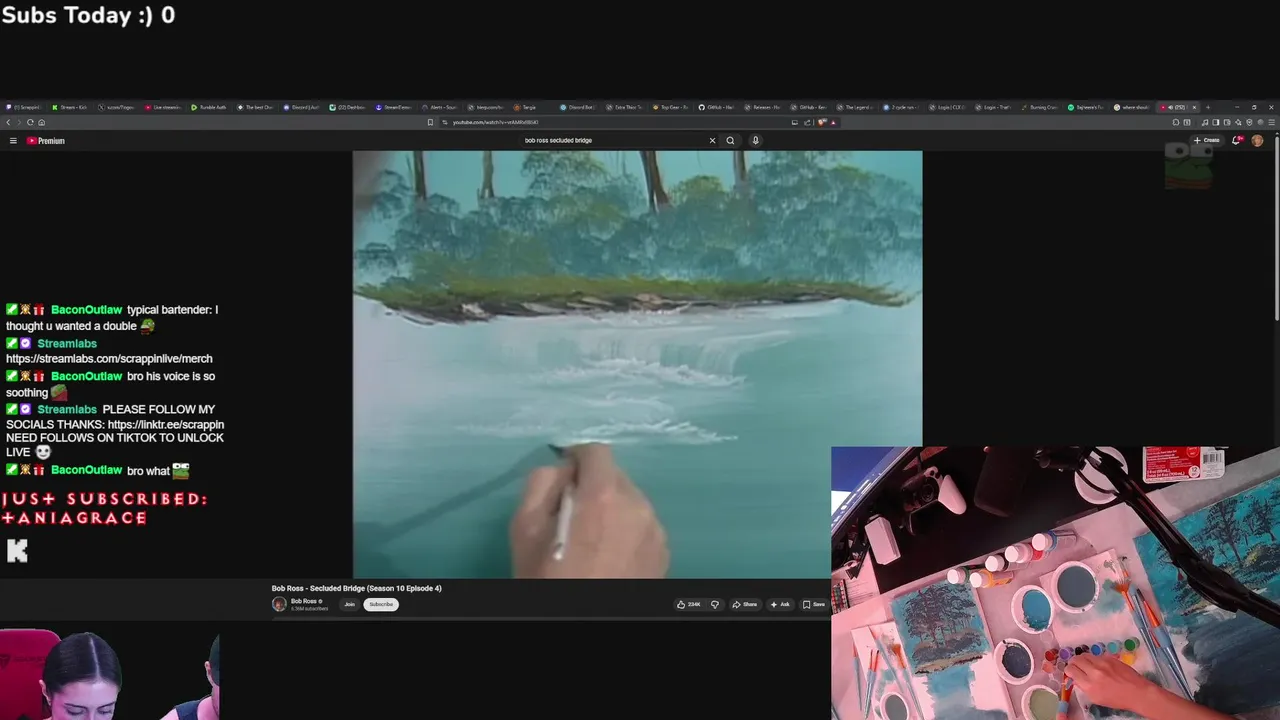Click the Bob Ross video player area
The image size is (1280, 720).
pos(637,364)
